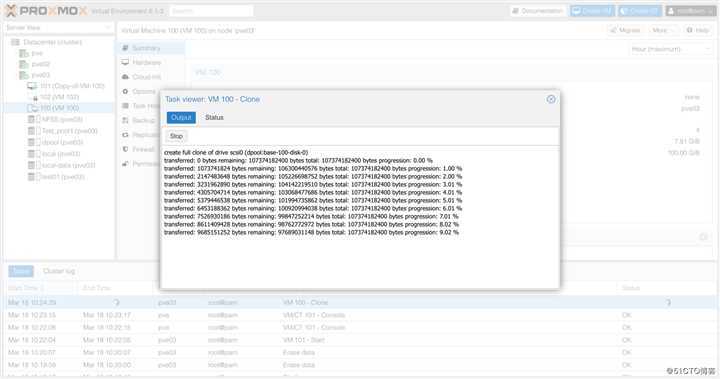Stop the running clone task
The width and height of the screenshot is (720, 379).
[x=176, y=136]
